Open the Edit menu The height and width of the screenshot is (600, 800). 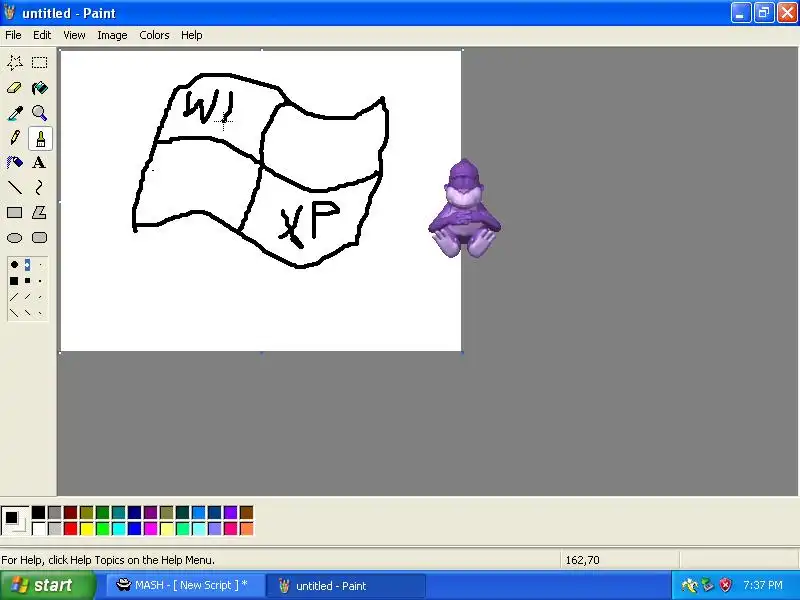42,35
